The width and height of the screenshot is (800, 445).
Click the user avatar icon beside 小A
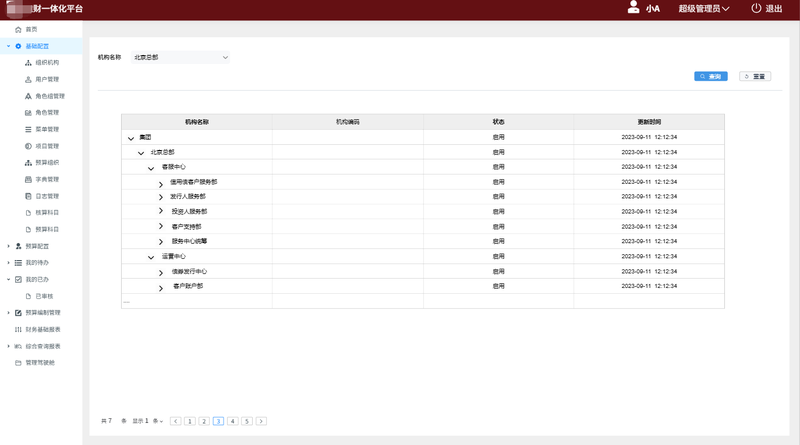pyautogui.click(x=633, y=8)
